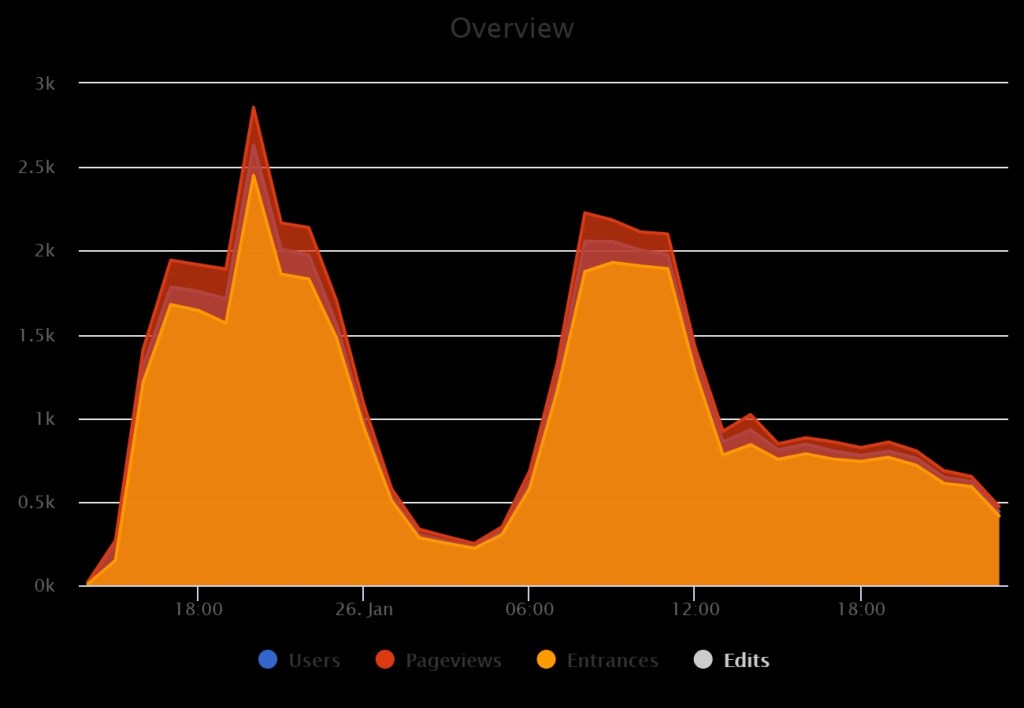Click the gray Edits legend circle
The height and width of the screenshot is (708, 1024).
pos(703,660)
